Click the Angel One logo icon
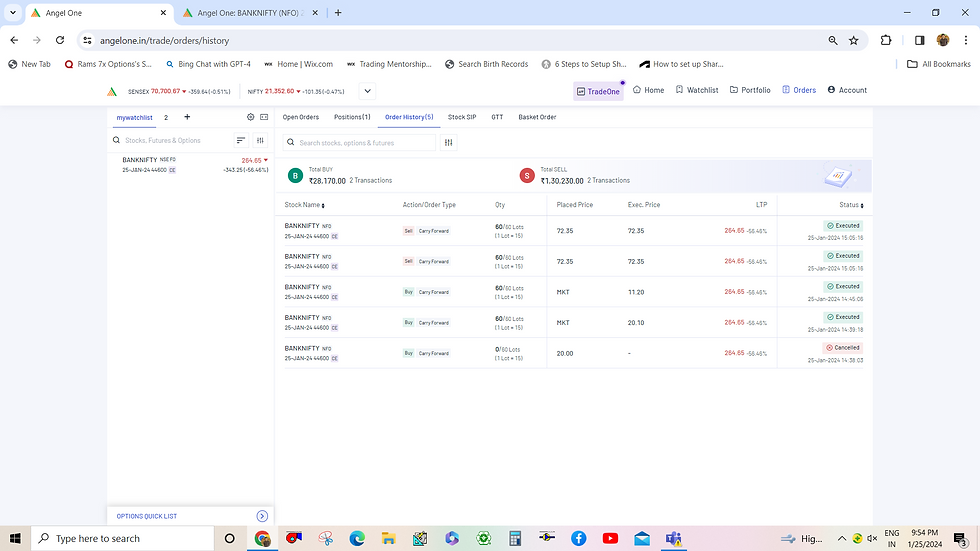The height and width of the screenshot is (551, 980). pyautogui.click(x=112, y=92)
